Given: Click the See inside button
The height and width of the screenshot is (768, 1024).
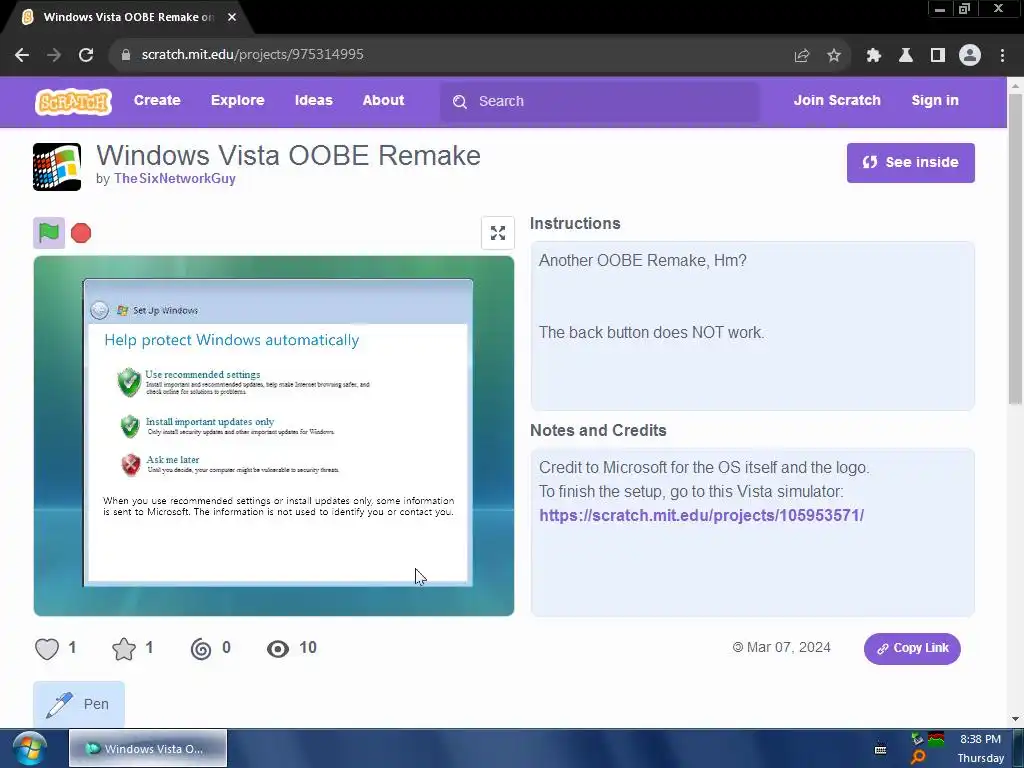Looking at the screenshot, I should (910, 163).
